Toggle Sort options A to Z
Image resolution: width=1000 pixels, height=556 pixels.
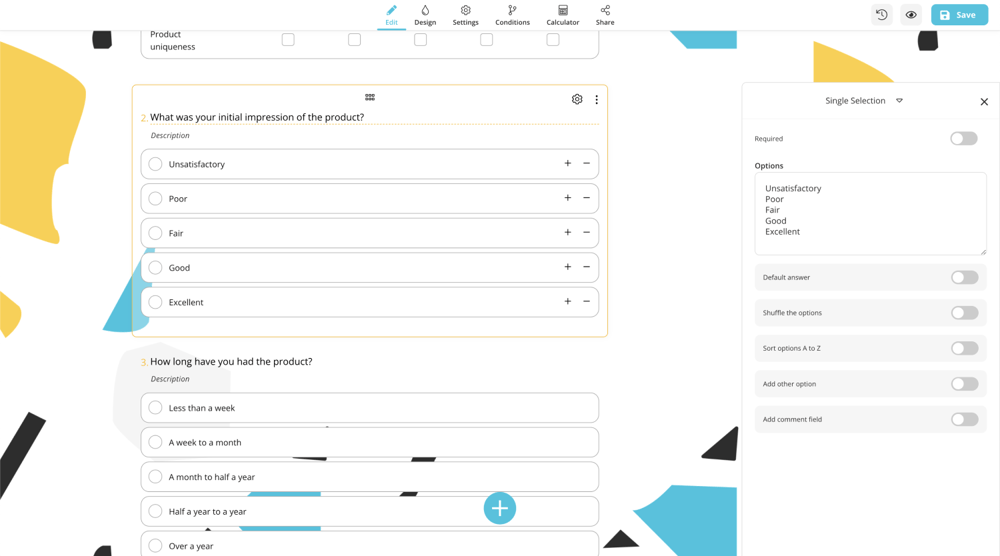(x=964, y=349)
